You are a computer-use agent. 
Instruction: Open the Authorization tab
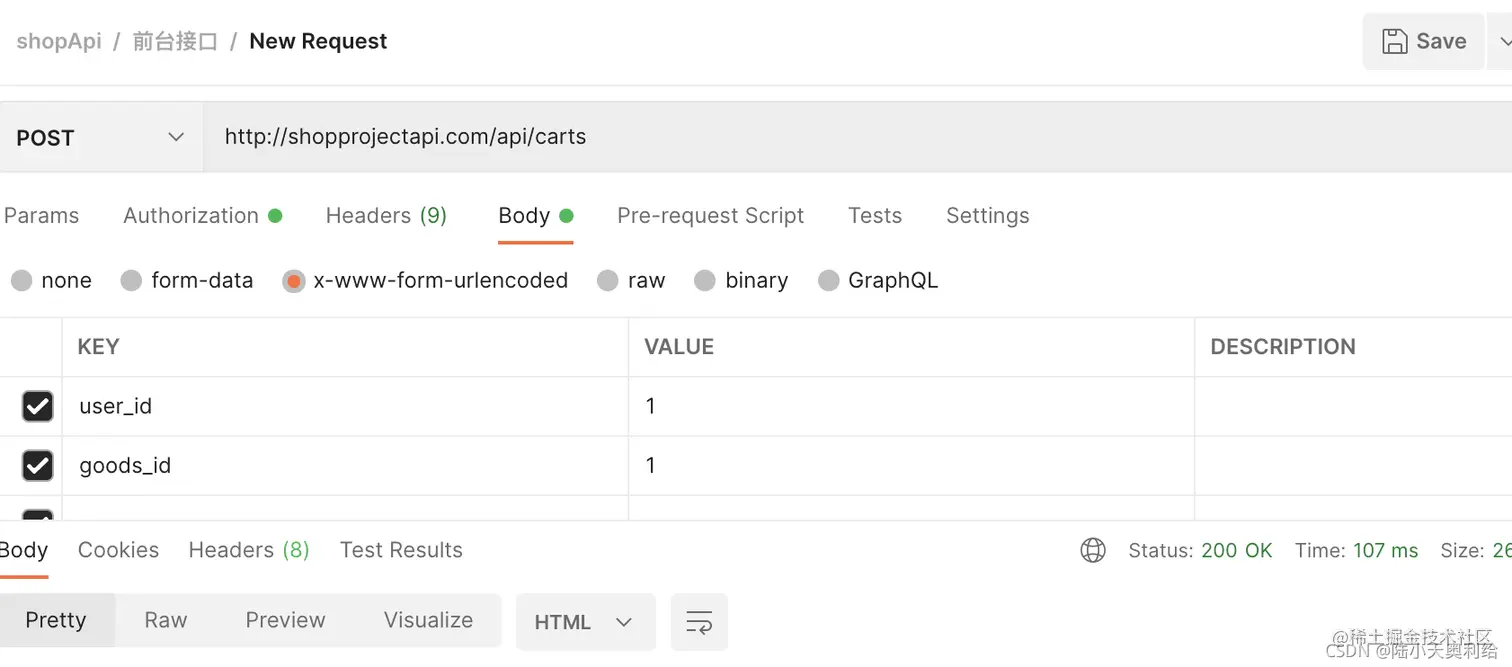(x=191, y=215)
